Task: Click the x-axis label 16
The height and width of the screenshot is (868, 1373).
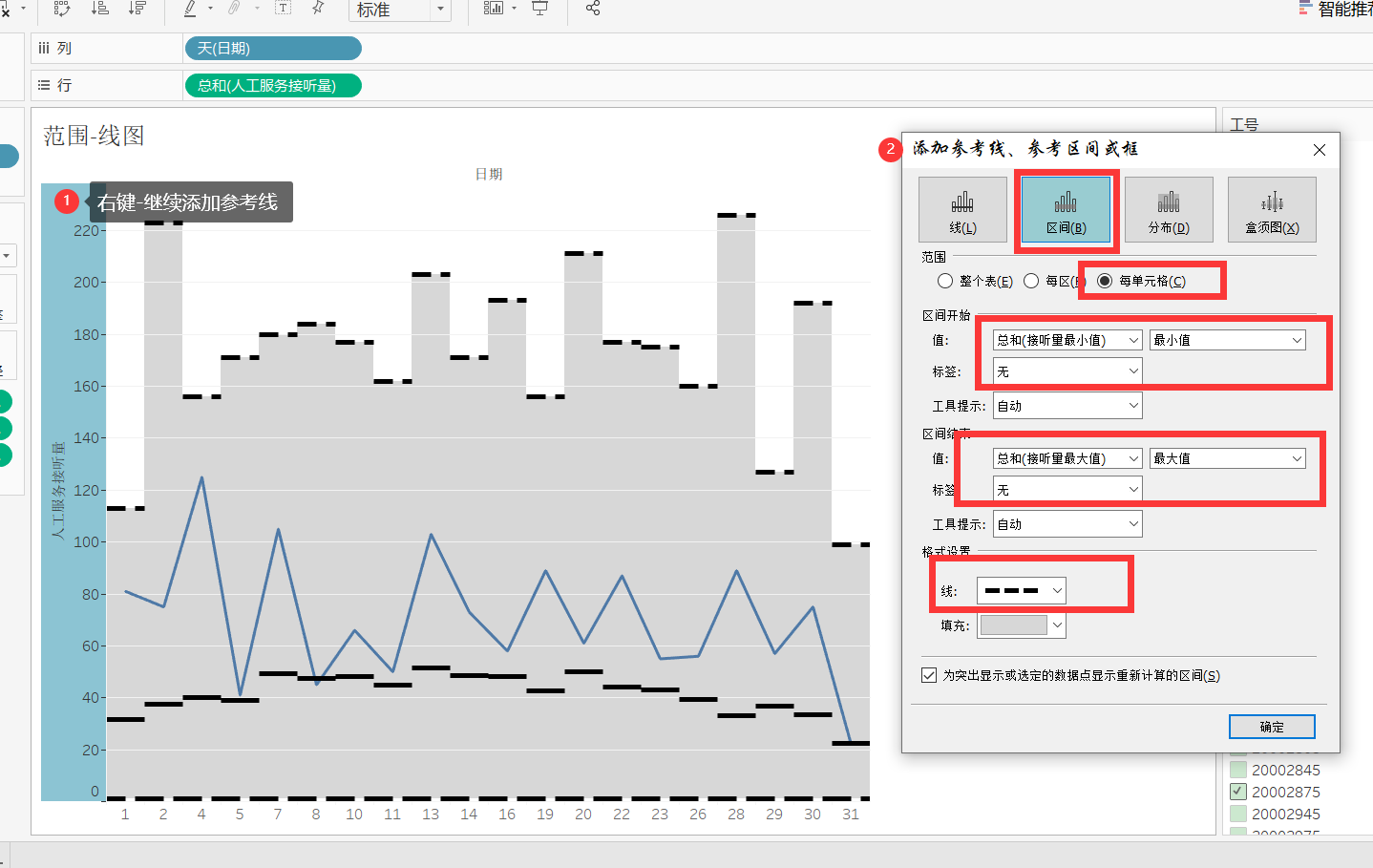Action: pos(507,815)
